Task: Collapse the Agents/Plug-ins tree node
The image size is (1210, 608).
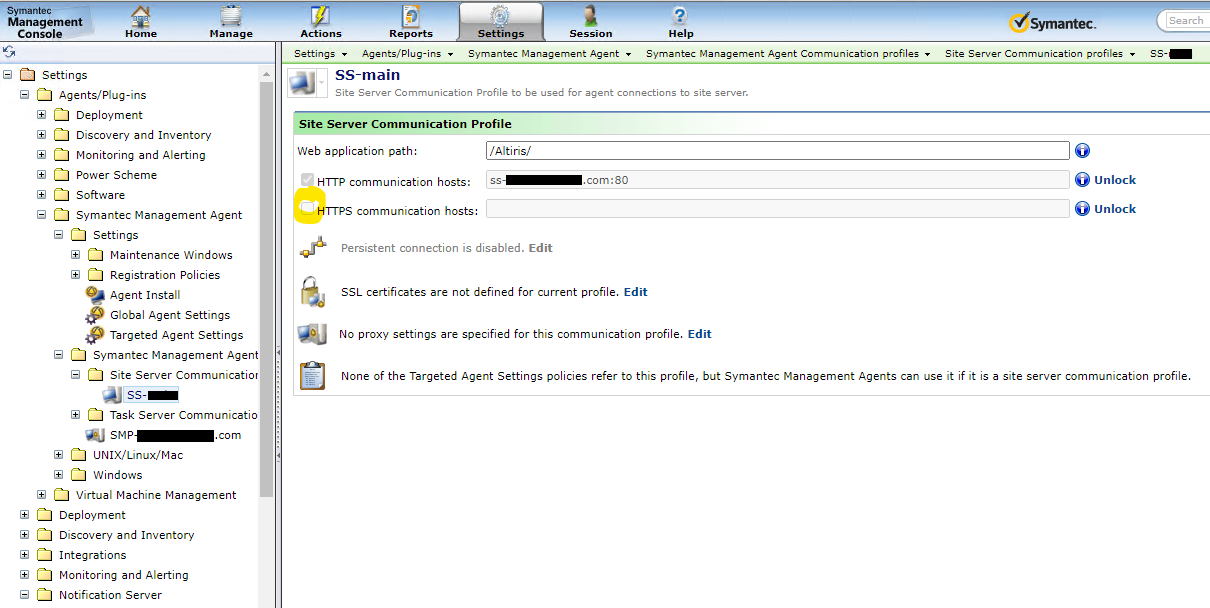Action: click(x=25, y=95)
